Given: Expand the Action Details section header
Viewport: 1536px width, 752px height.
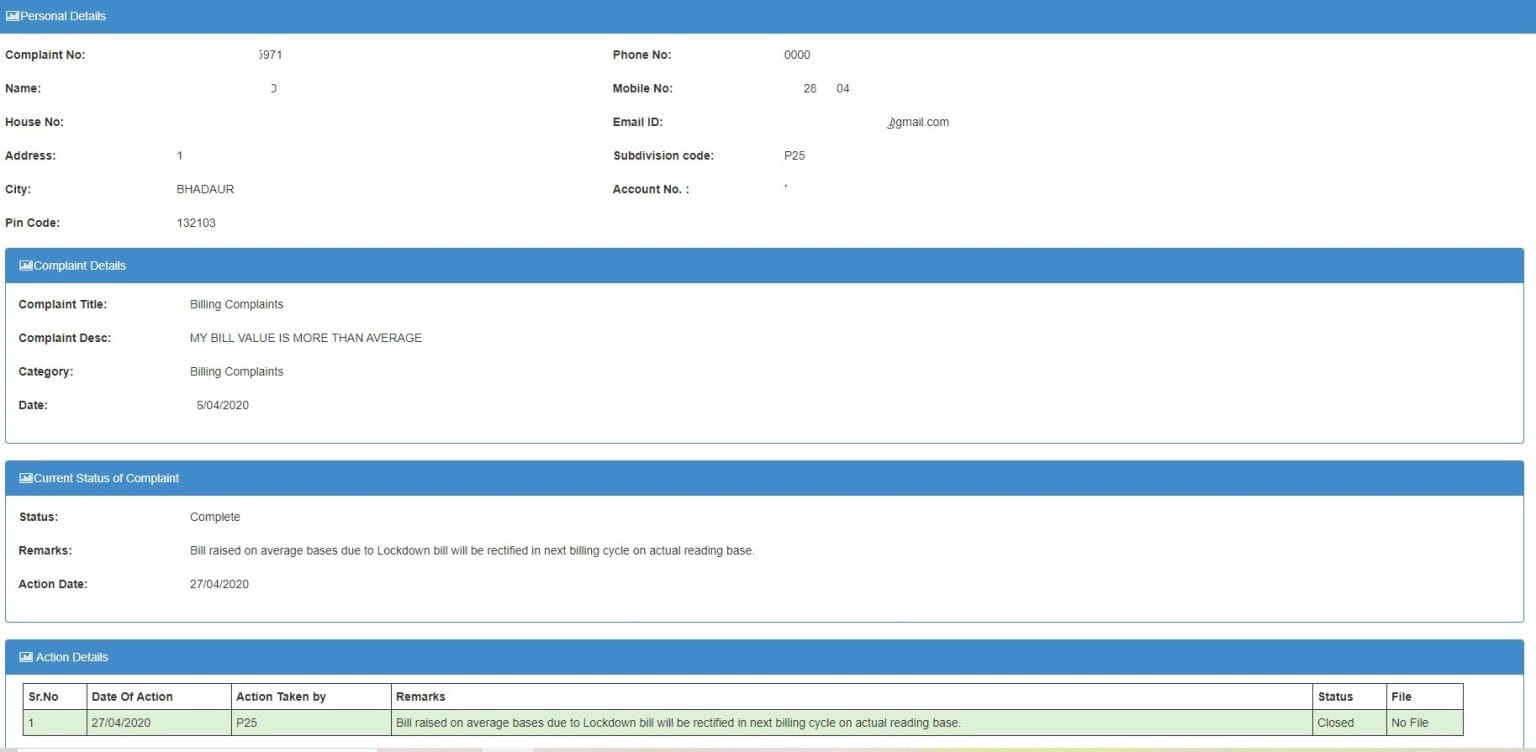Looking at the screenshot, I should tap(71, 657).
